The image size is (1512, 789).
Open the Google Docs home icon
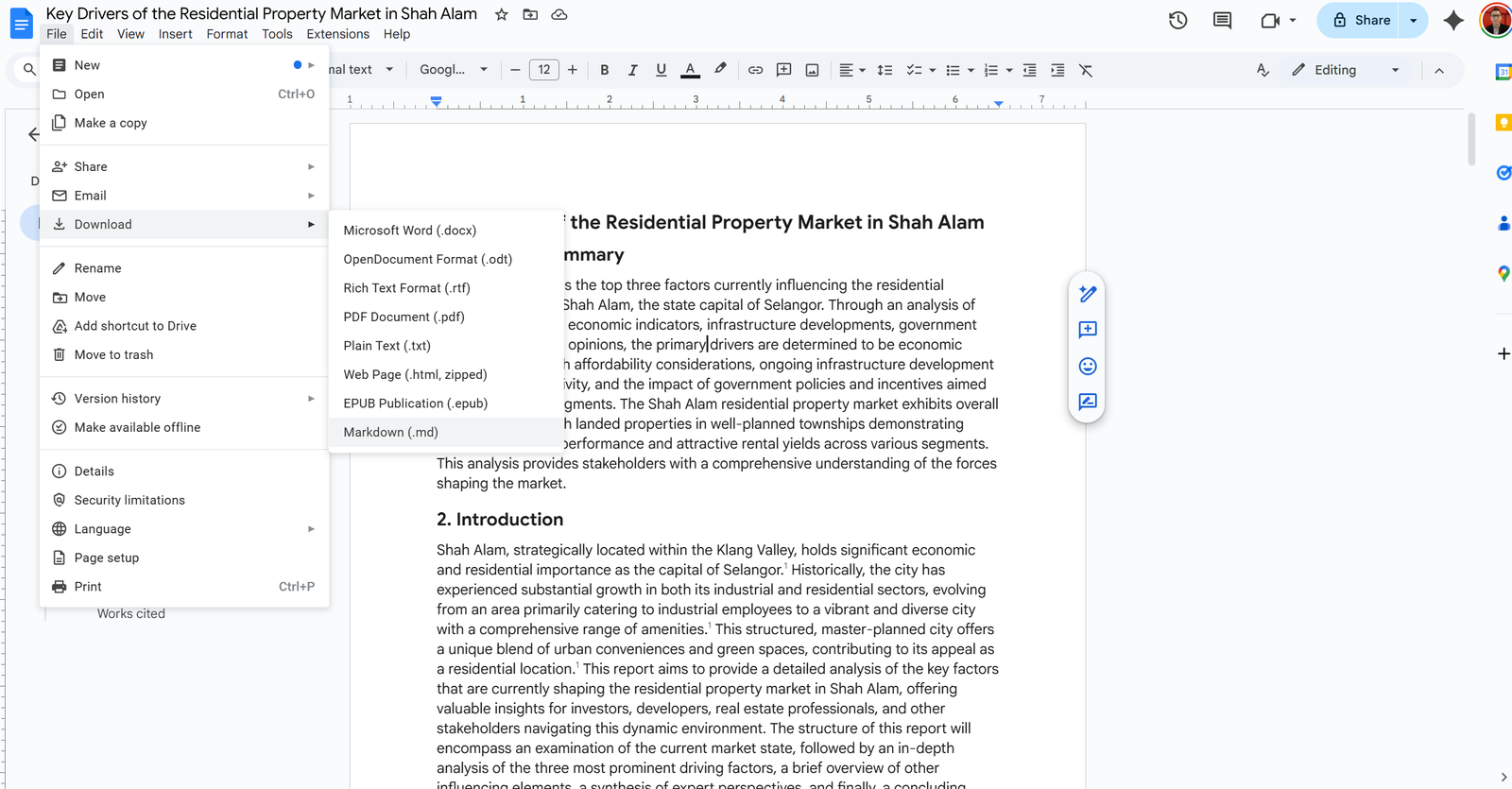pyautogui.click(x=21, y=24)
